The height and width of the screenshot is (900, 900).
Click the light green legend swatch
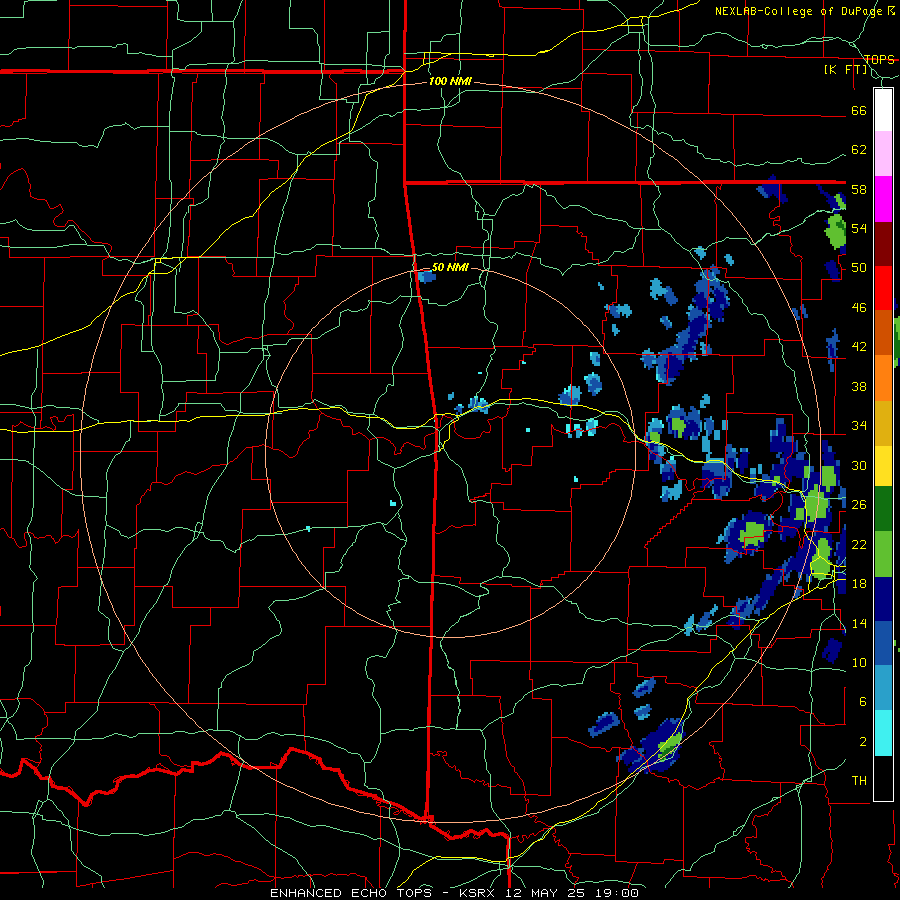pyautogui.click(x=883, y=554)
